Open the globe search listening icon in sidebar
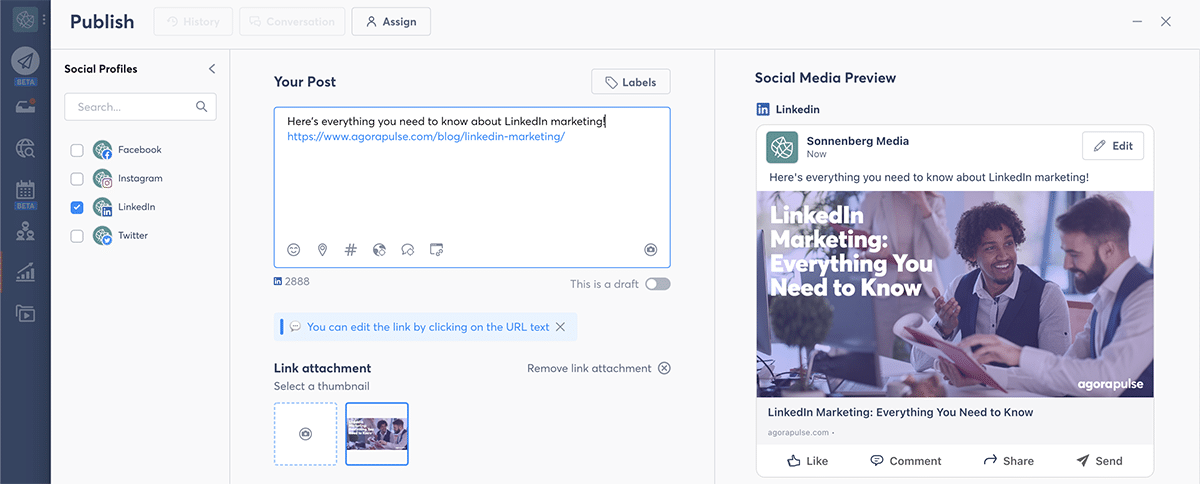The width and height of the screenshot is (1200, 484). click(x=25, y=149)
